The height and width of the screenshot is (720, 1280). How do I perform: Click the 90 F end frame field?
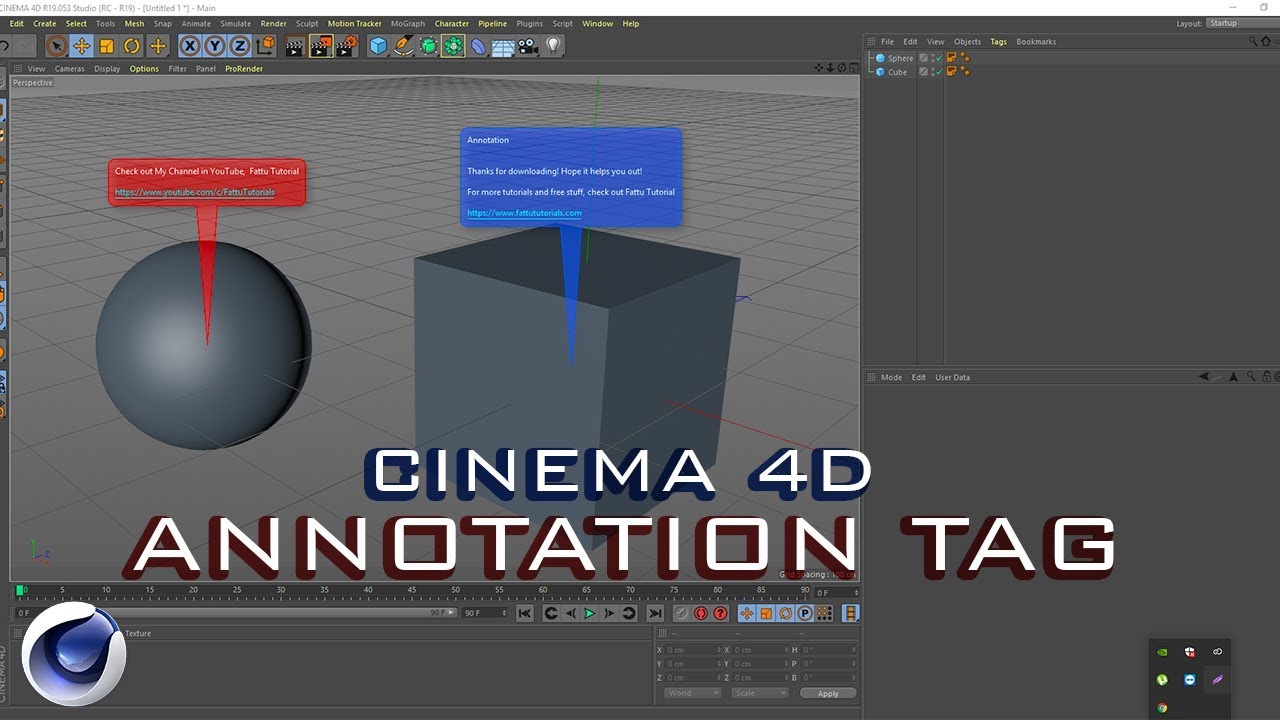(x=484, y=613)
